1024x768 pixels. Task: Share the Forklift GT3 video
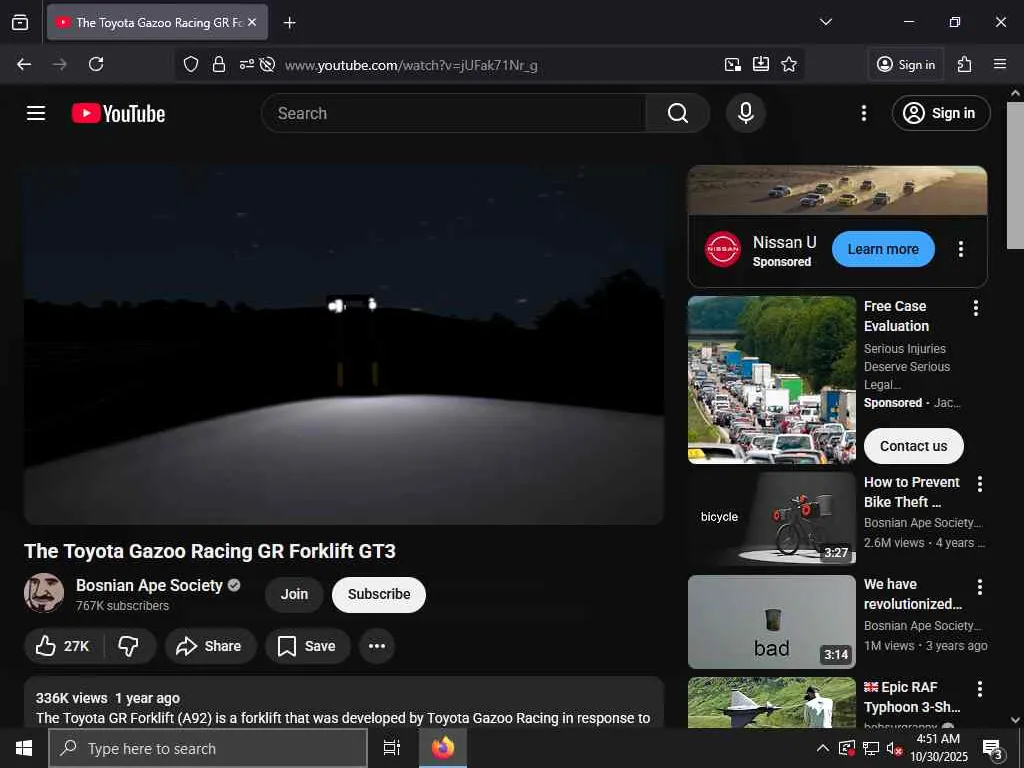click(210, 646)
